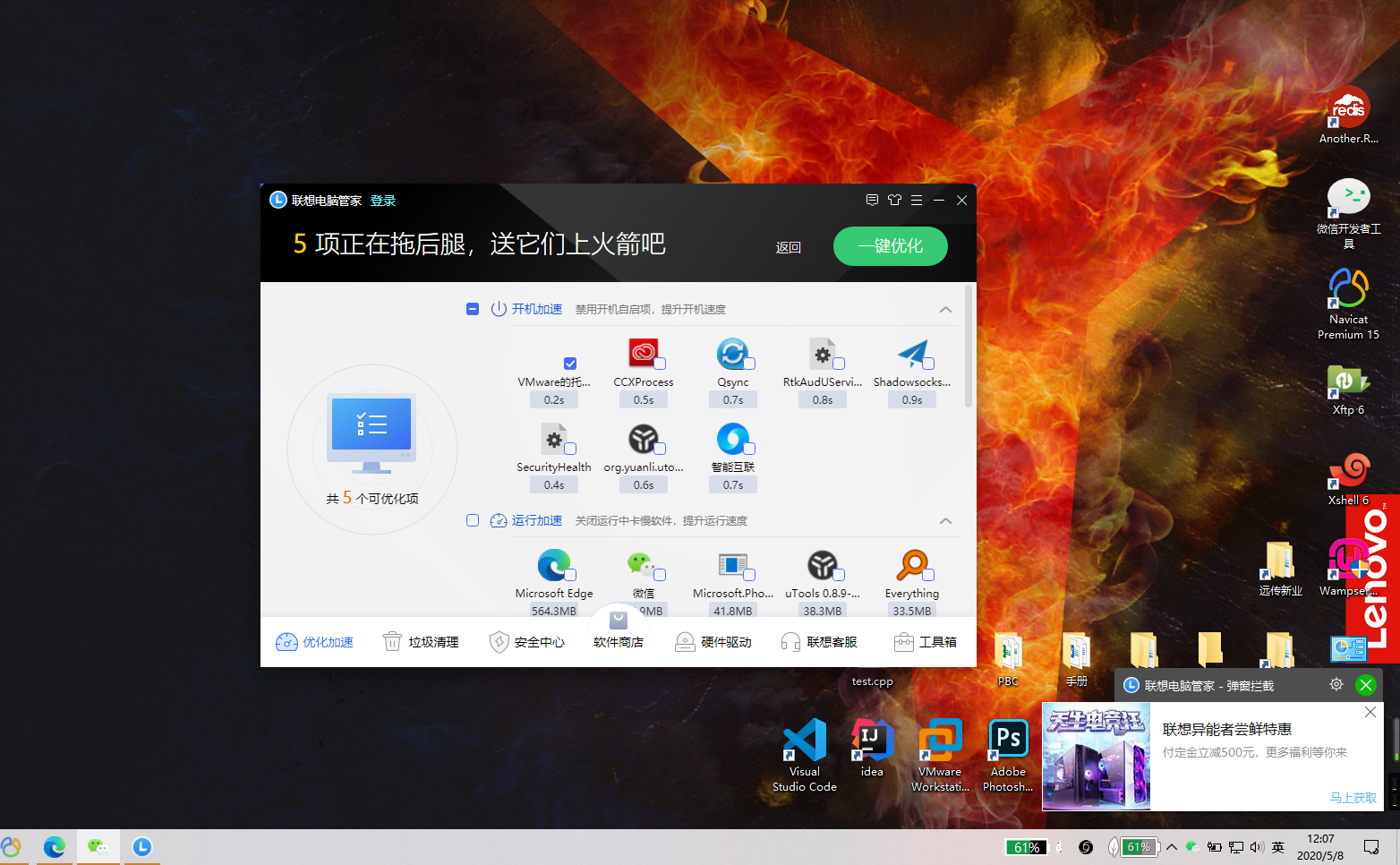1400x865 pixels.
Task: Click the Everything magnifier app icon
Action: point(911,564)
